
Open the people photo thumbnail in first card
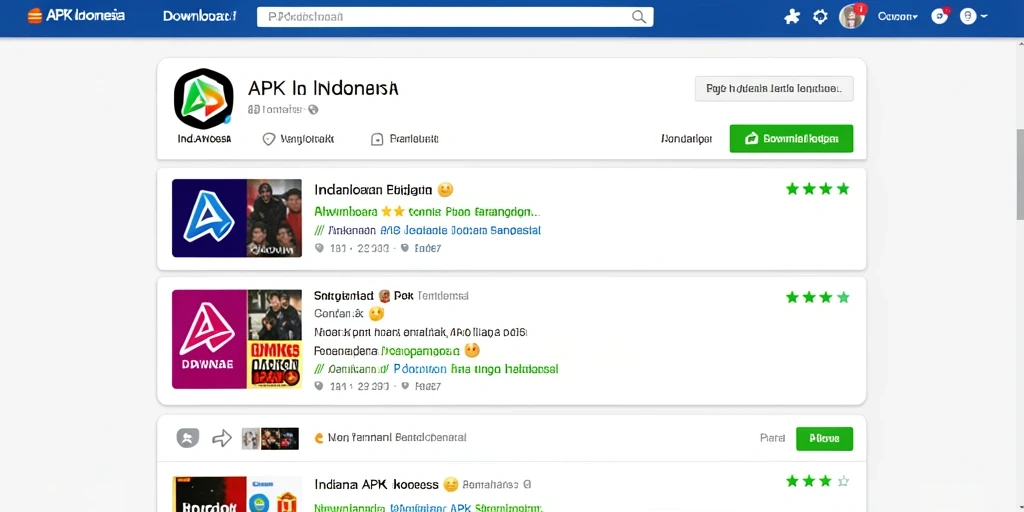(274, 218)
